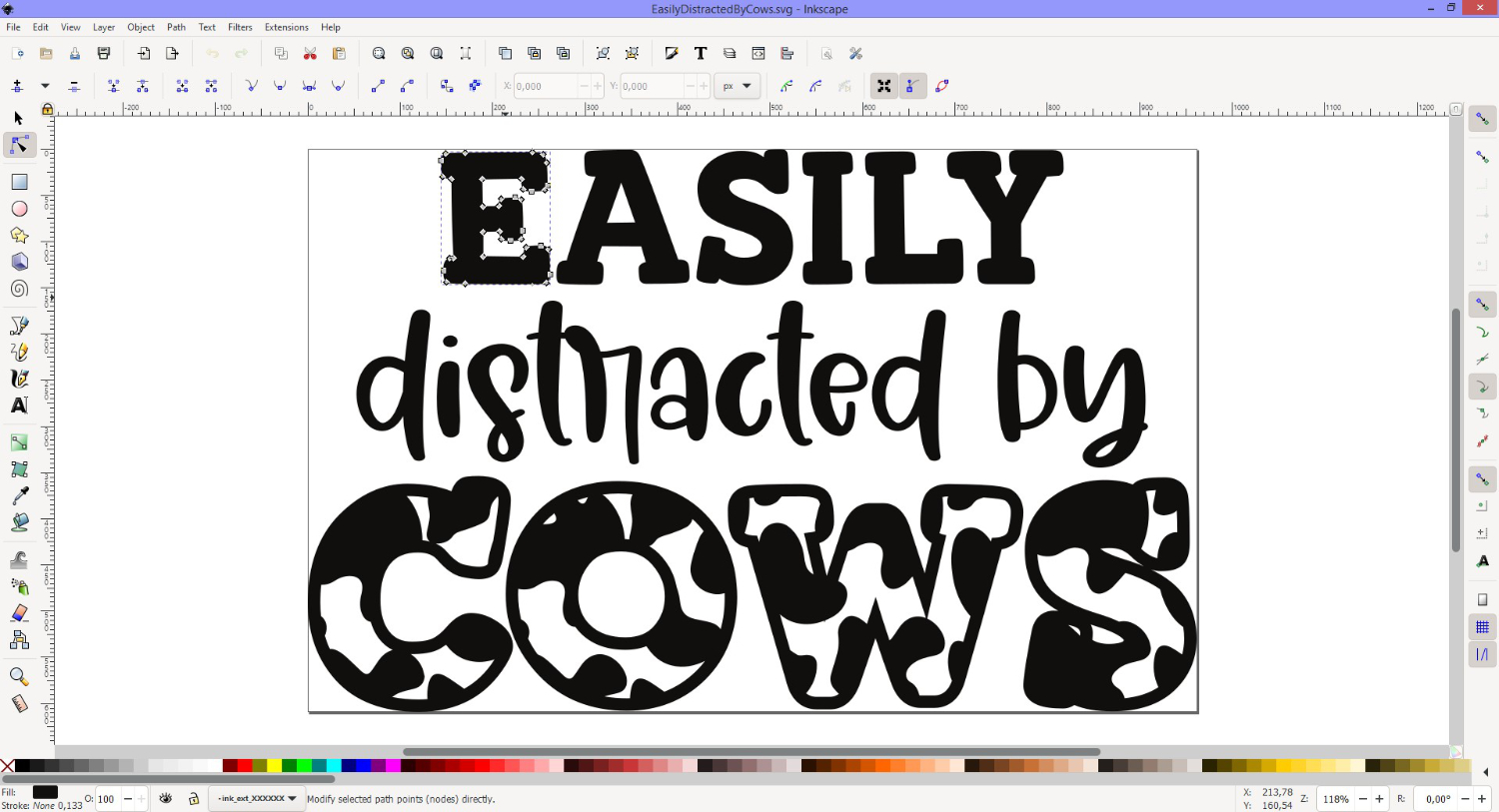Toggle show Bezier handles of nodes
The width and height of the screenshot is (1499, 812).
pos(912,86)
